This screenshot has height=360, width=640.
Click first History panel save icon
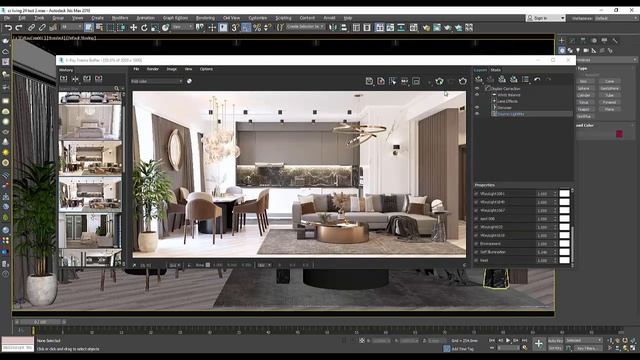pos(64,79)
